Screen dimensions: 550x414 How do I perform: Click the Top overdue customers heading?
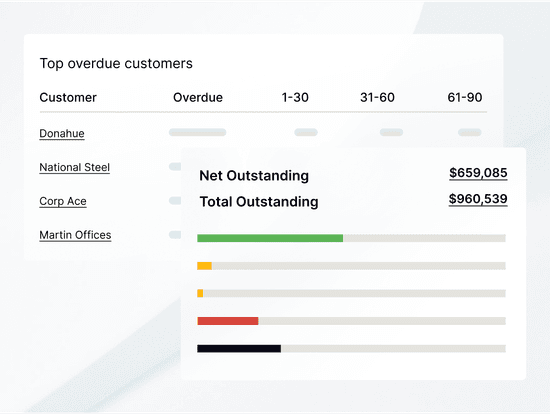coord(116,64)
